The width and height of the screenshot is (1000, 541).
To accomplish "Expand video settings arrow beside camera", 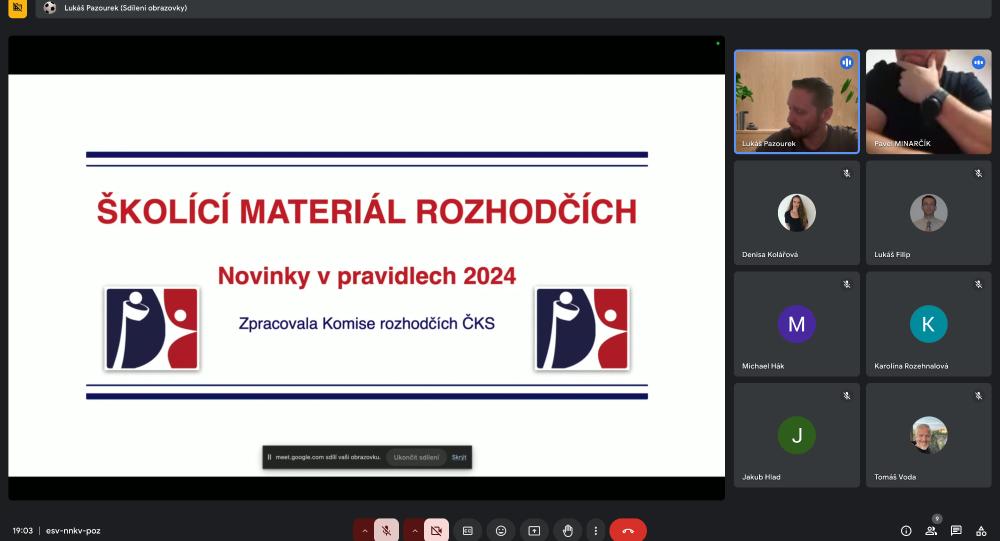I will tap(414, 531).
